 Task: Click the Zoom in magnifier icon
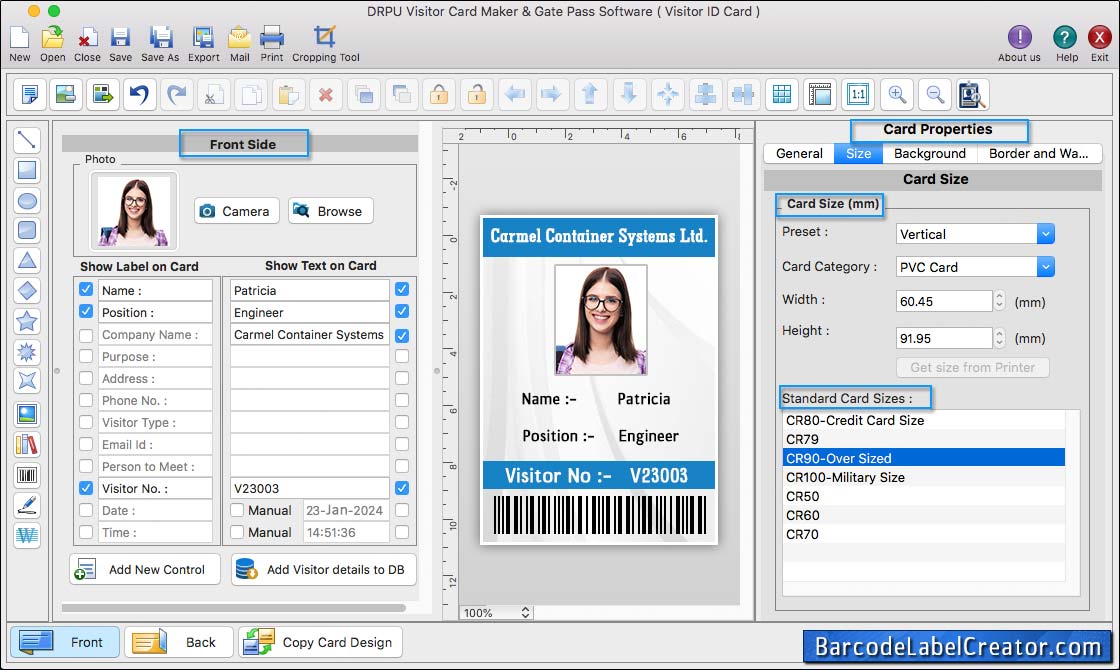[x=897, y=94]
